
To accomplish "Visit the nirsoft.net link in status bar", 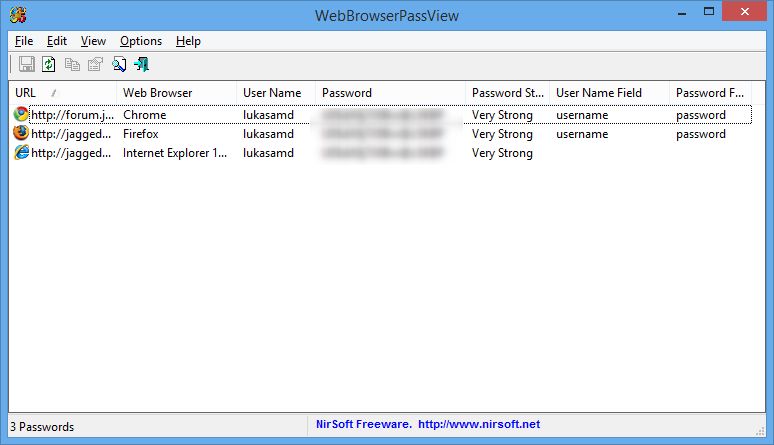I will (478, 425).
